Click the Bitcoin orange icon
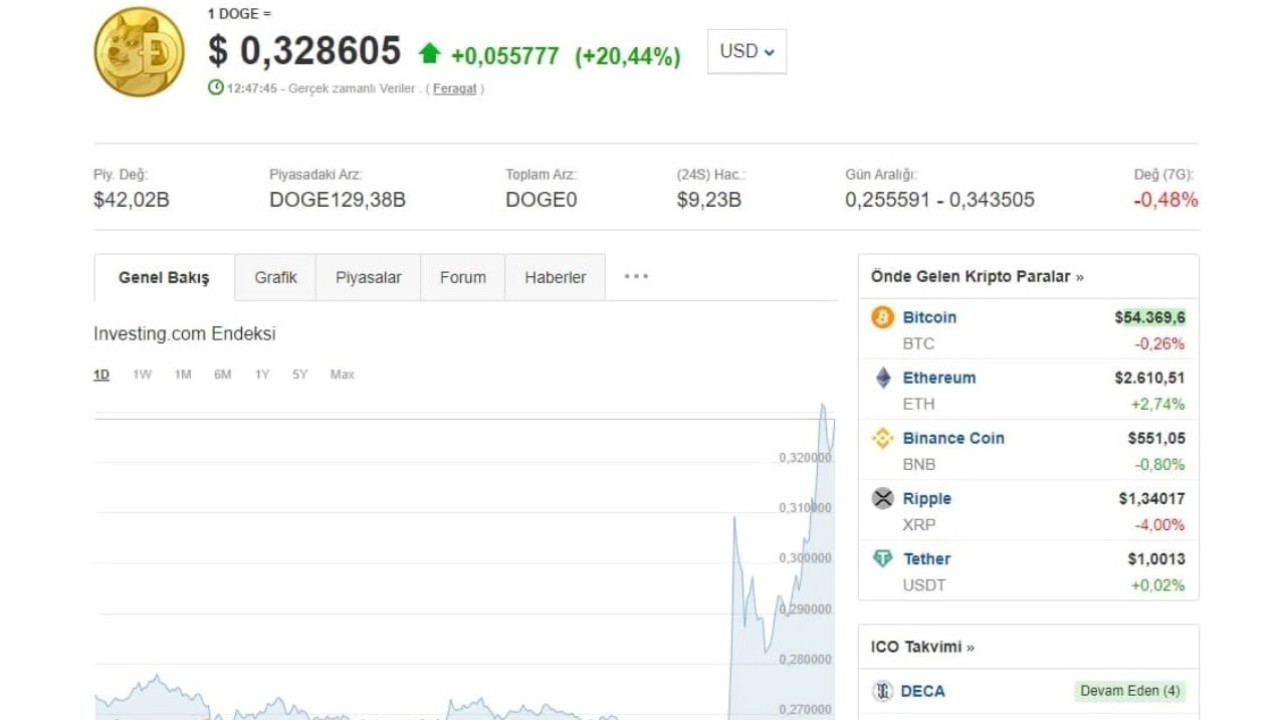1280x720 pixels. (882, 318)
